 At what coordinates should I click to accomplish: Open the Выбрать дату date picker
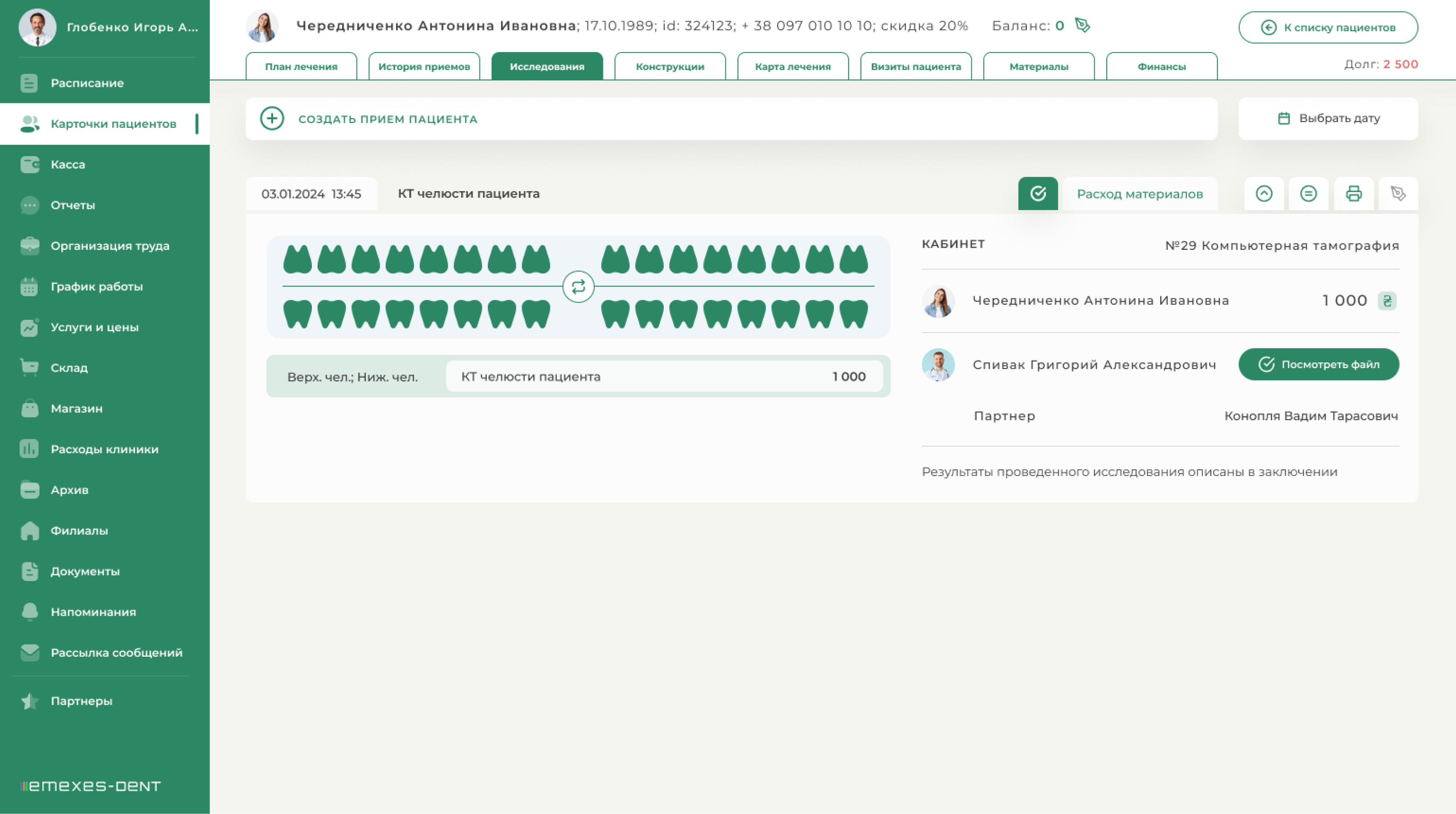pyautogui.click(x=1328, y=118)
